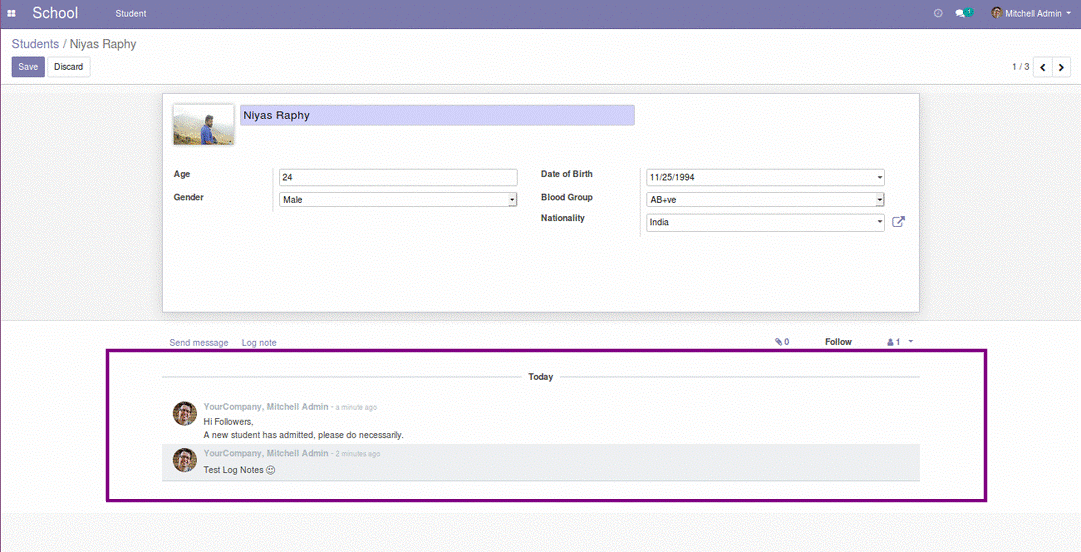
Task: Expand the followers list dropdown arrow
Action: pos(911,342)
